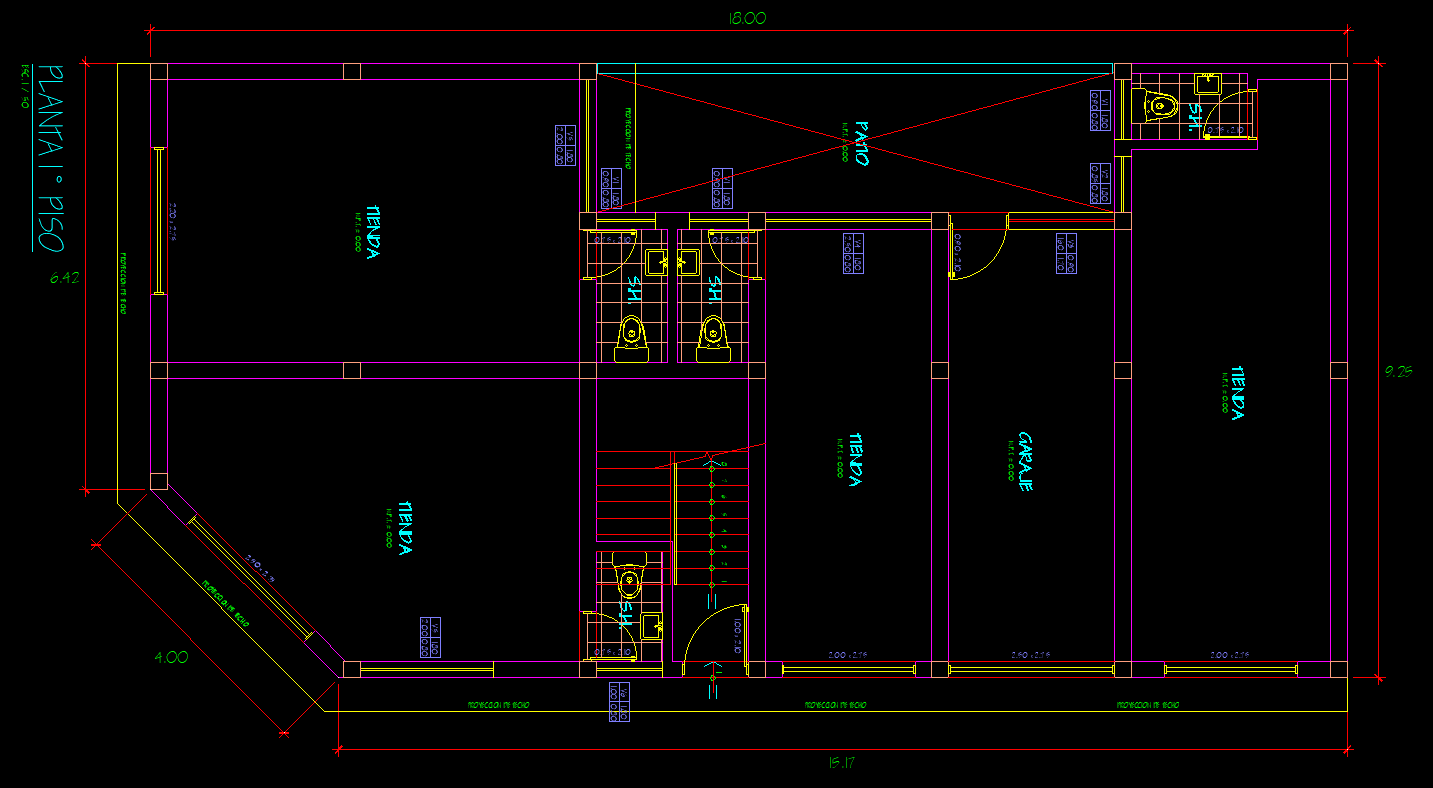
Task: Select the window on upper-left shop's left wall
Action: coord(158,221)
